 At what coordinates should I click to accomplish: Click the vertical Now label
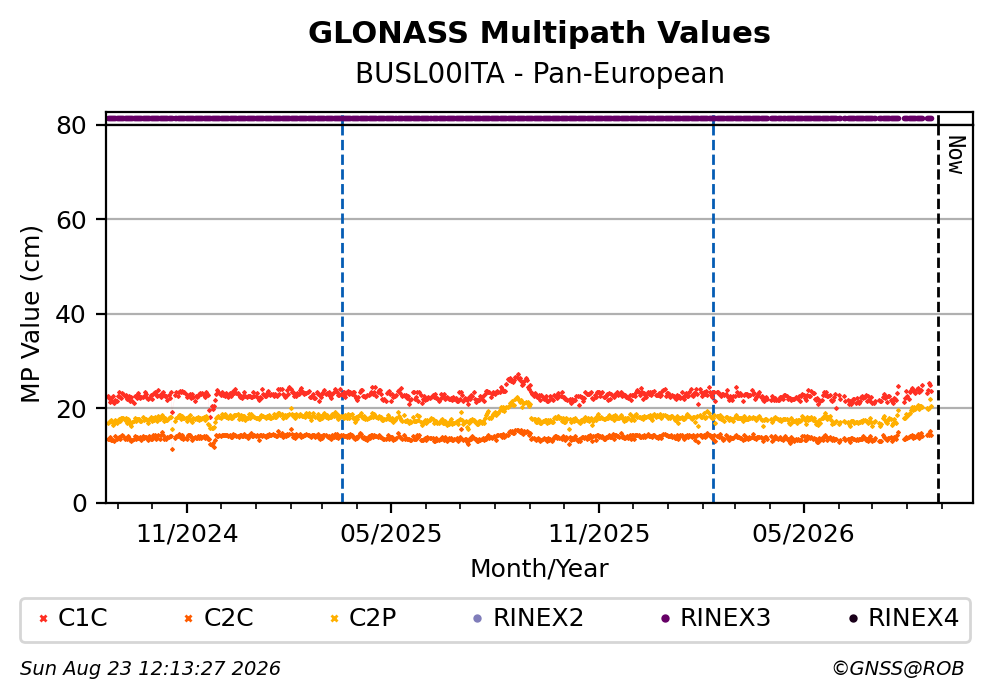(956, 155)
